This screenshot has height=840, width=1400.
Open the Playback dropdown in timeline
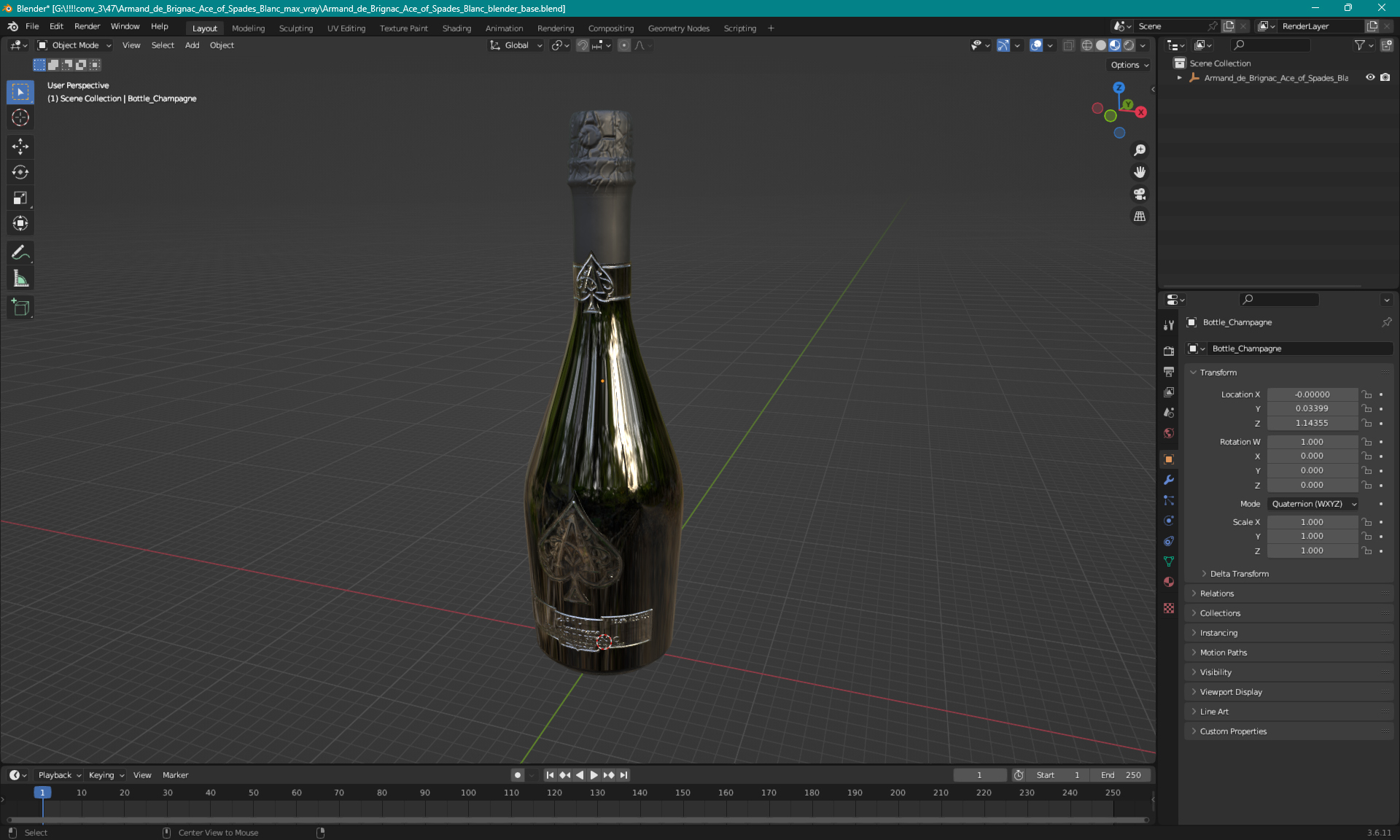(x=59, y=775)
